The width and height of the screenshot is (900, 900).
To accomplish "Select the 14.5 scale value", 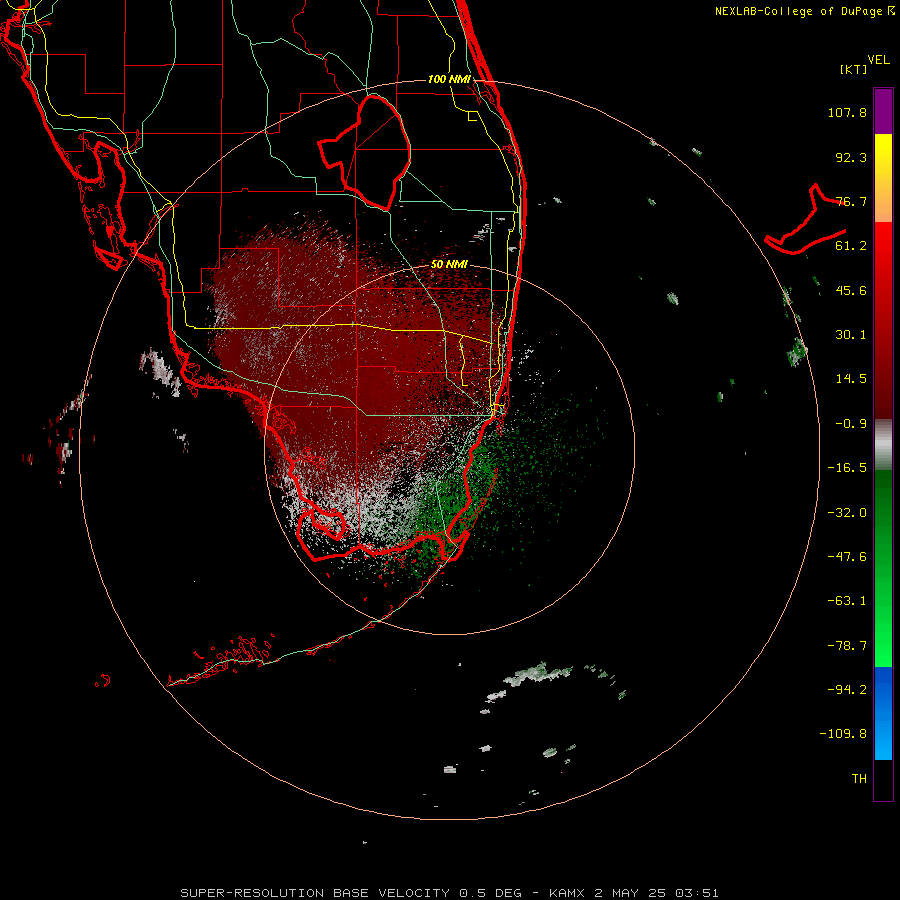I will 851,379.
